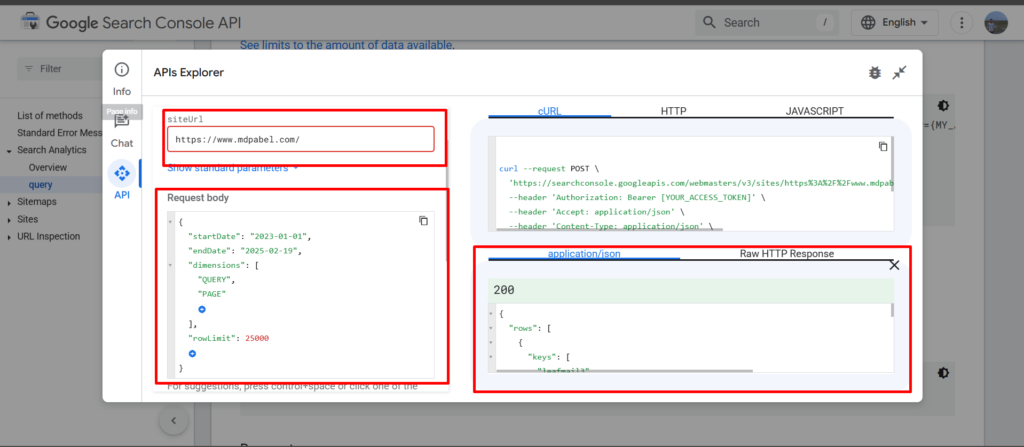Collapse APIs Explorer with the shrink arrows icon
Screen dimensions: 1024x447
pos(900,73)
